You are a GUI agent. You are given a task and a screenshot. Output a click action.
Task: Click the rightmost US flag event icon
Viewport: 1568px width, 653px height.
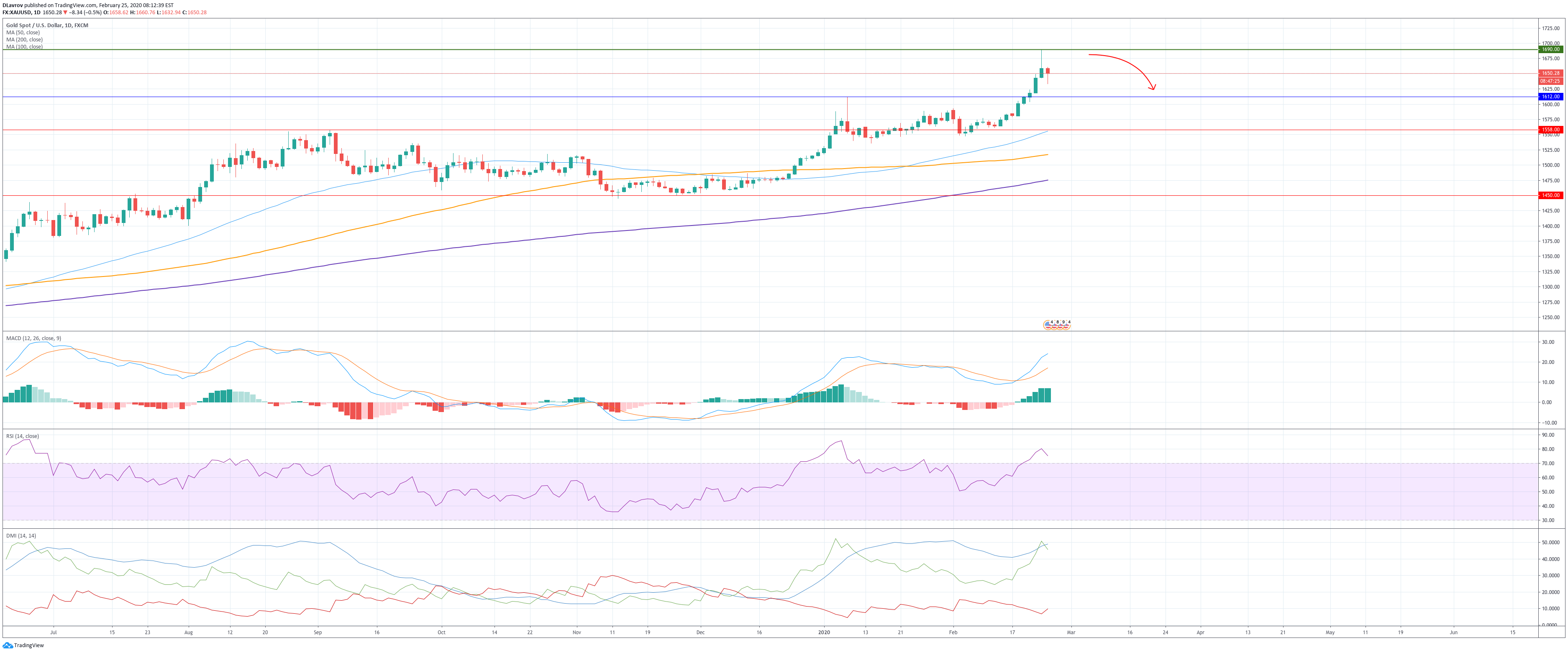click(1066, 325)
